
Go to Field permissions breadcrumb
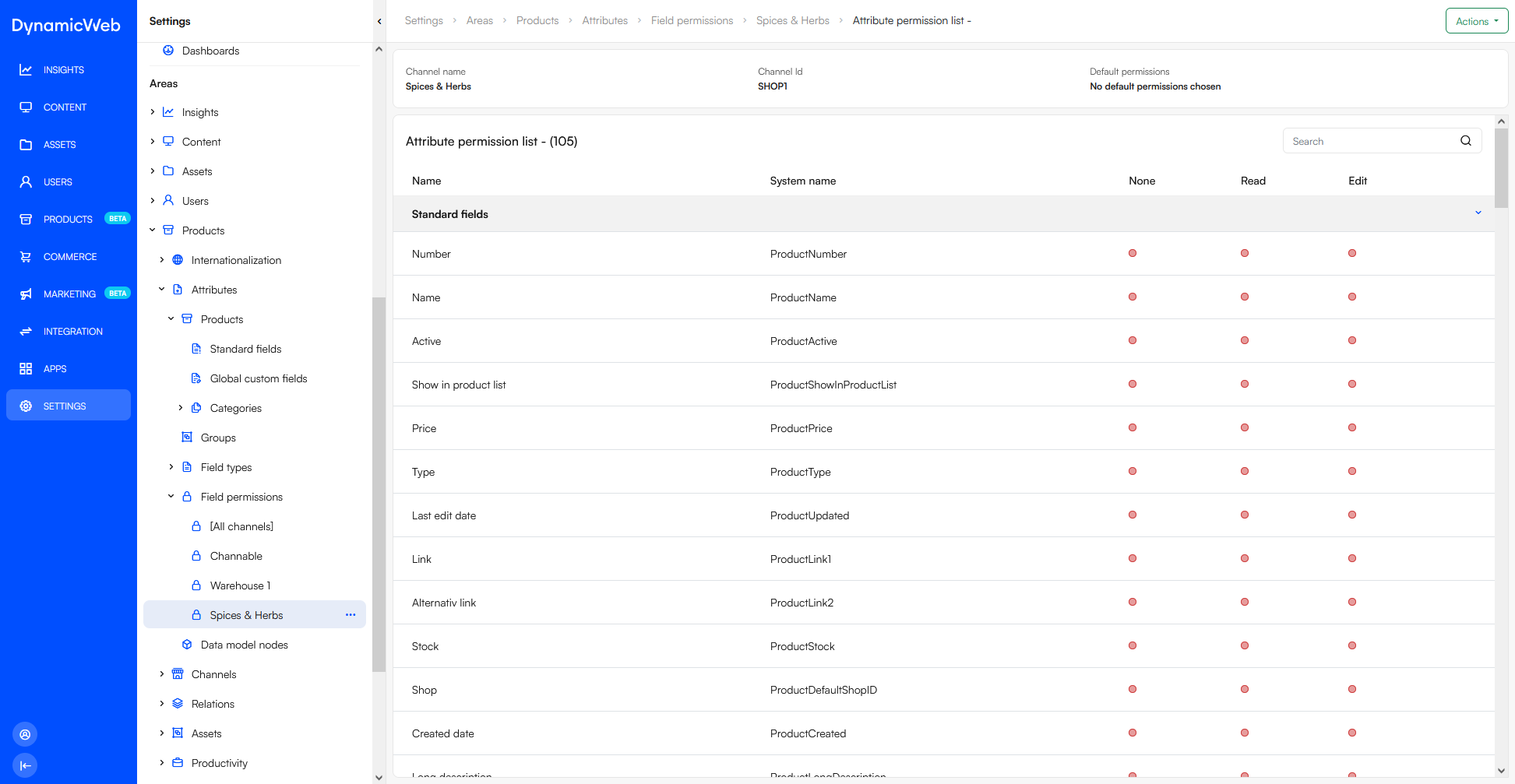[x=692, y=21]
